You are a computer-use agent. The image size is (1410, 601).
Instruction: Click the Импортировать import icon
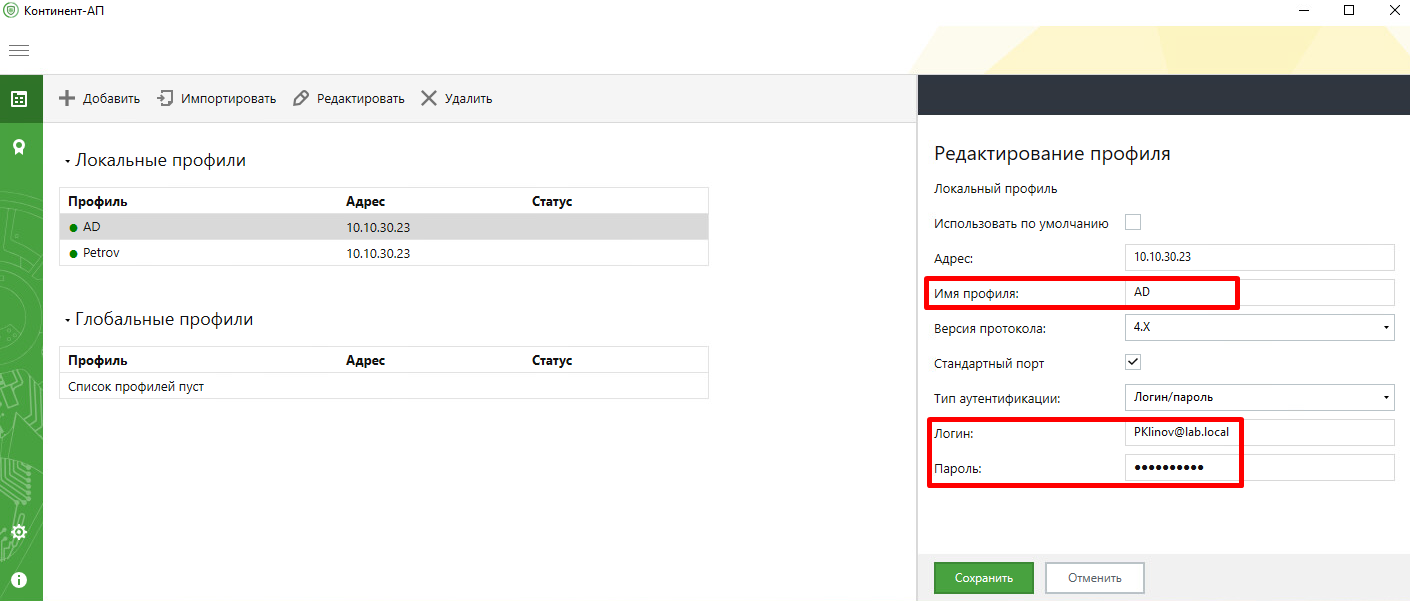coord(166,98)
